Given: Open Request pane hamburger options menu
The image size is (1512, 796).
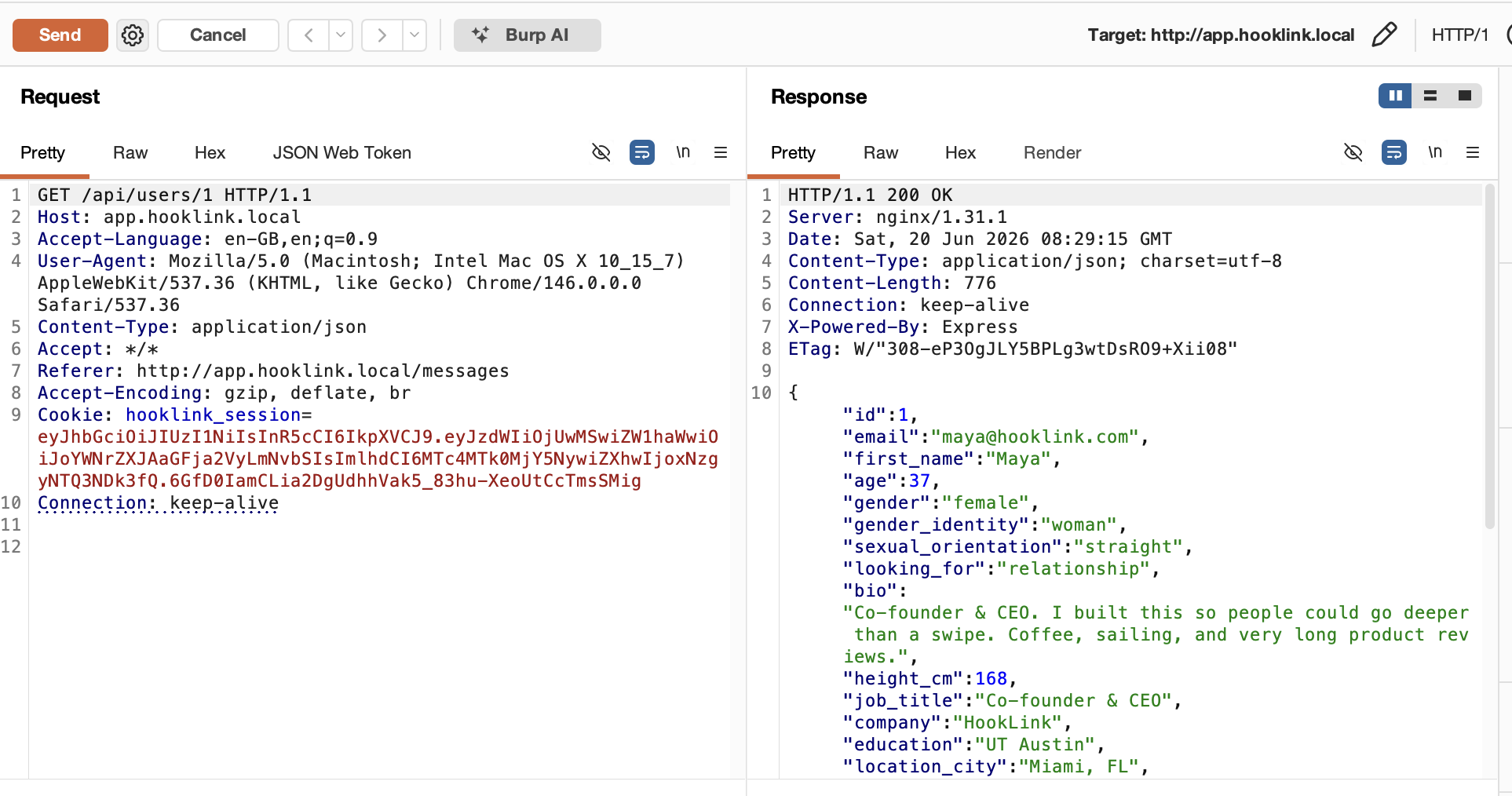Looking at the screenshot, I should 721,152.
